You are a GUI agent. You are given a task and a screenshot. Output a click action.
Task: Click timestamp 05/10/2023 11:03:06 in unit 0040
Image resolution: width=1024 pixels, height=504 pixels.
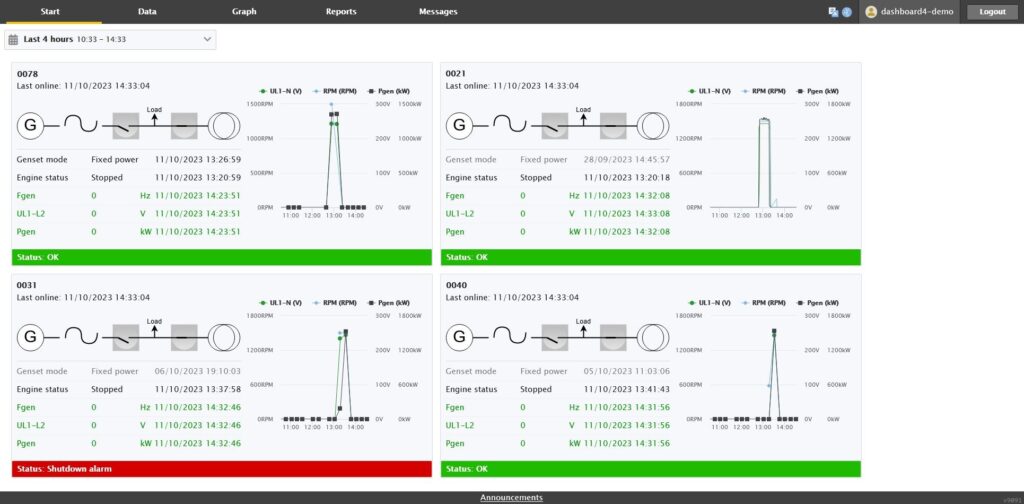[x=626, y=371]
